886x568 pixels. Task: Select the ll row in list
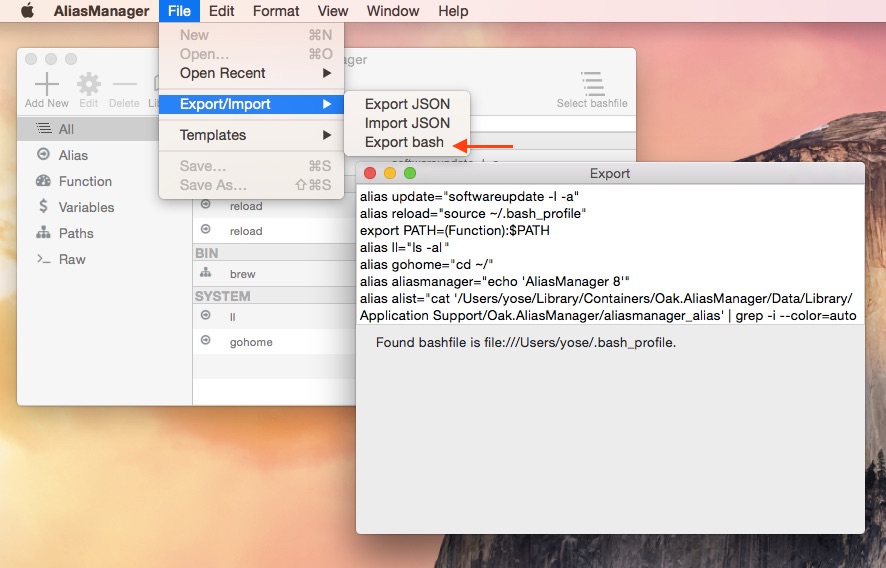(x=275, y=316)
